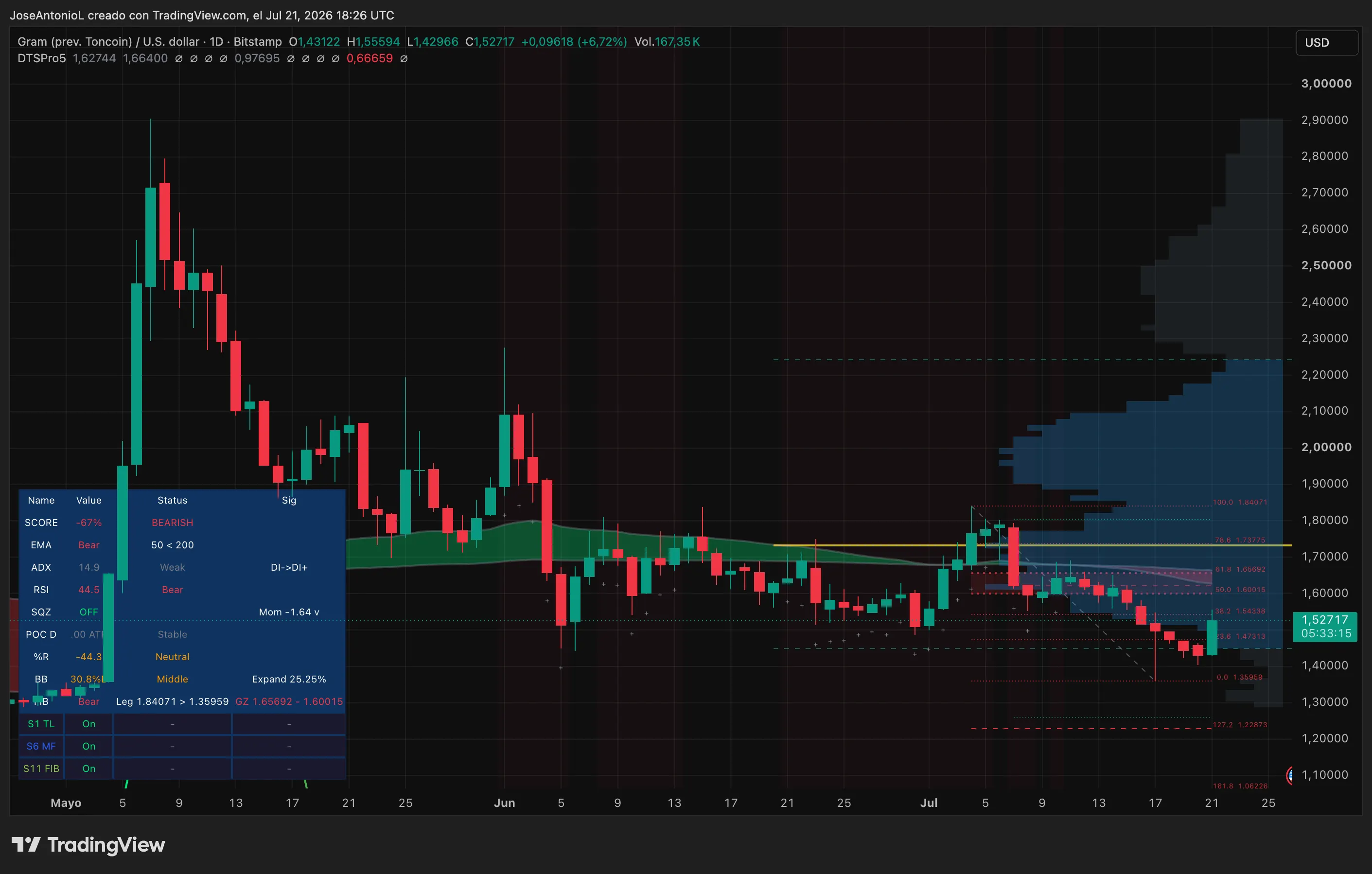The image size is (1372, 874).
Task: Click the Fibonacci label '100.0 1.84071'
Action: point(1240,502)
